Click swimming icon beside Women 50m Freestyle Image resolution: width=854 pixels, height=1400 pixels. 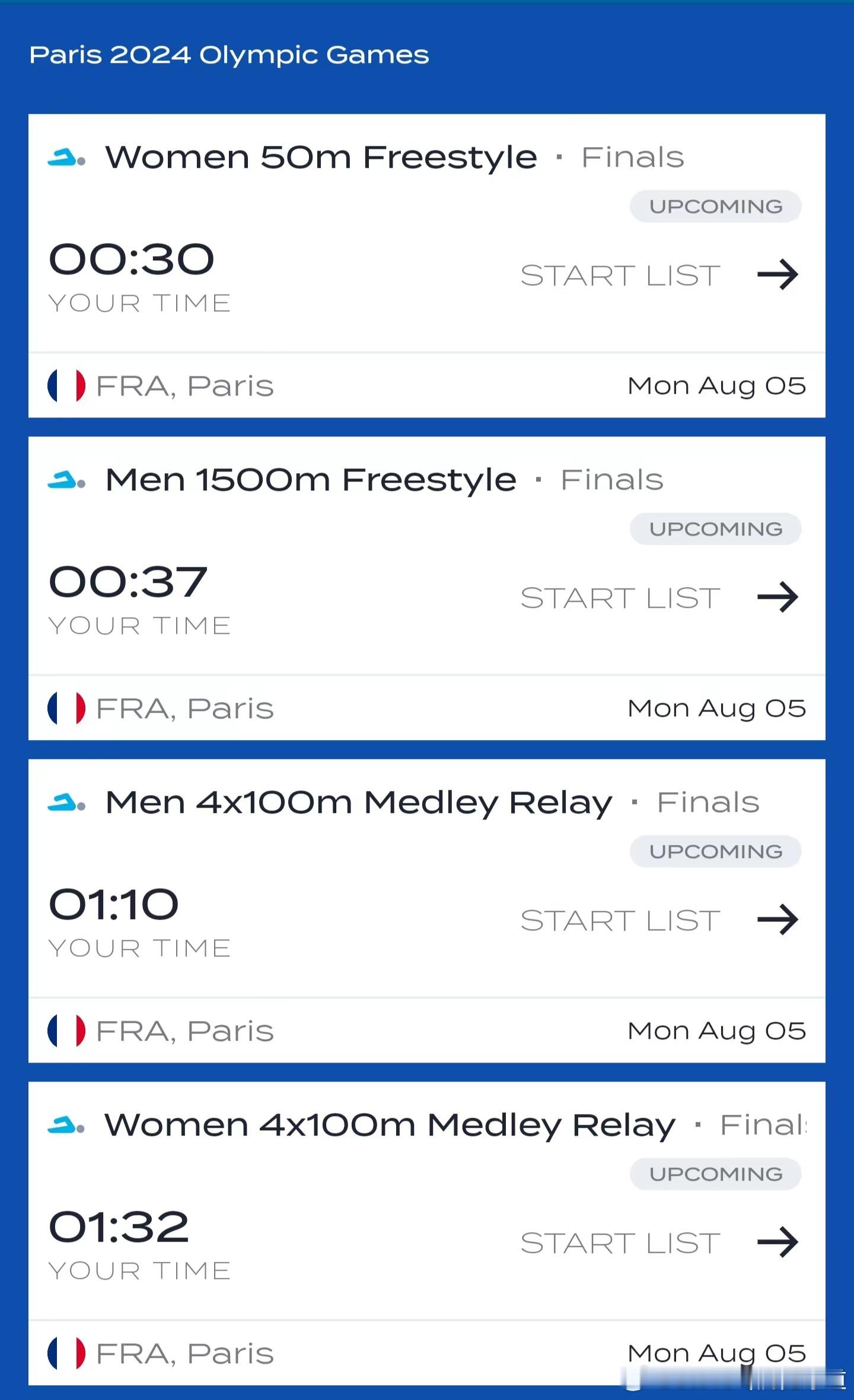[66, 158]
